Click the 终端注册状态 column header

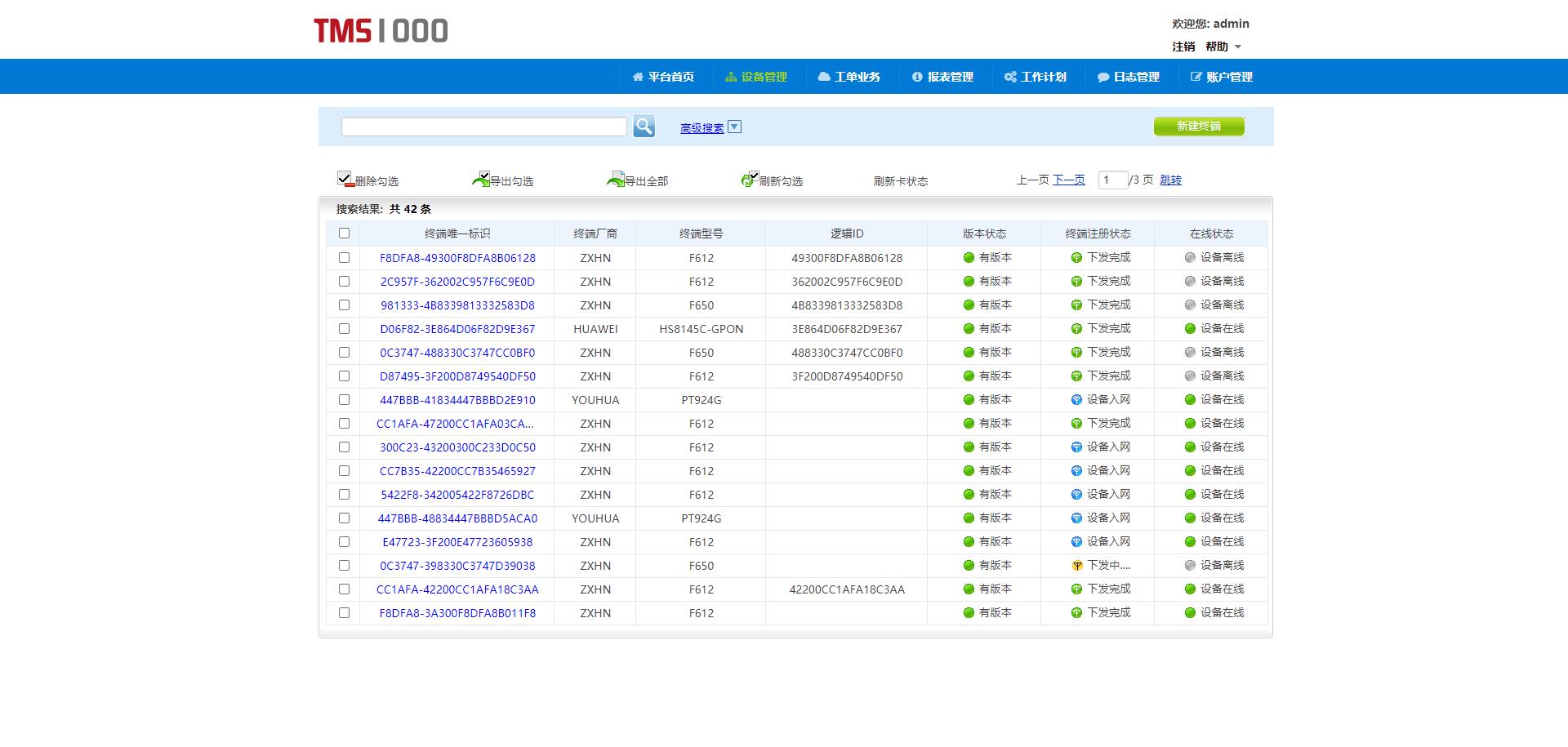coord(1098,233)
